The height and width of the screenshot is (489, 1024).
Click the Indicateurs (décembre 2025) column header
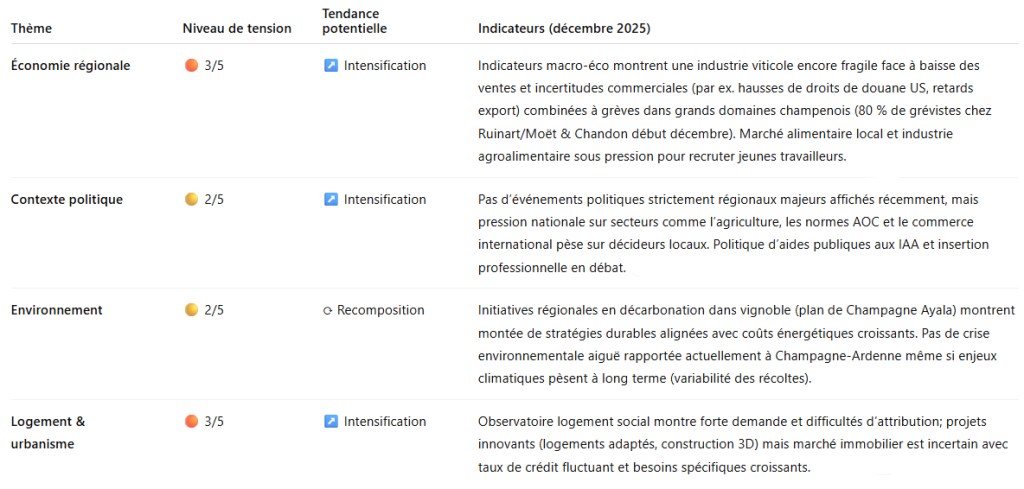point(564,28)
